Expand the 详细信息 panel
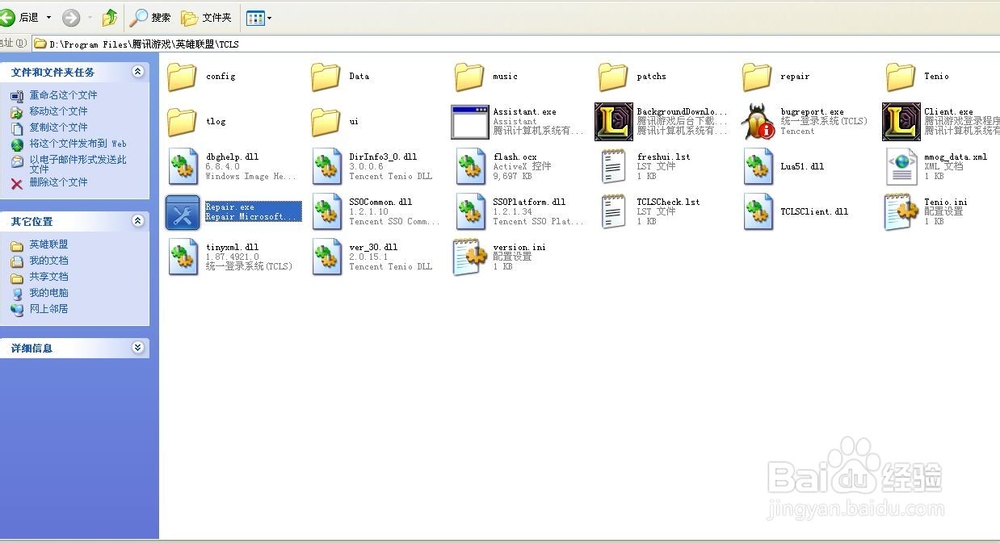The height and width of the screenshot is (543, 1000). (x=138, y=348)
